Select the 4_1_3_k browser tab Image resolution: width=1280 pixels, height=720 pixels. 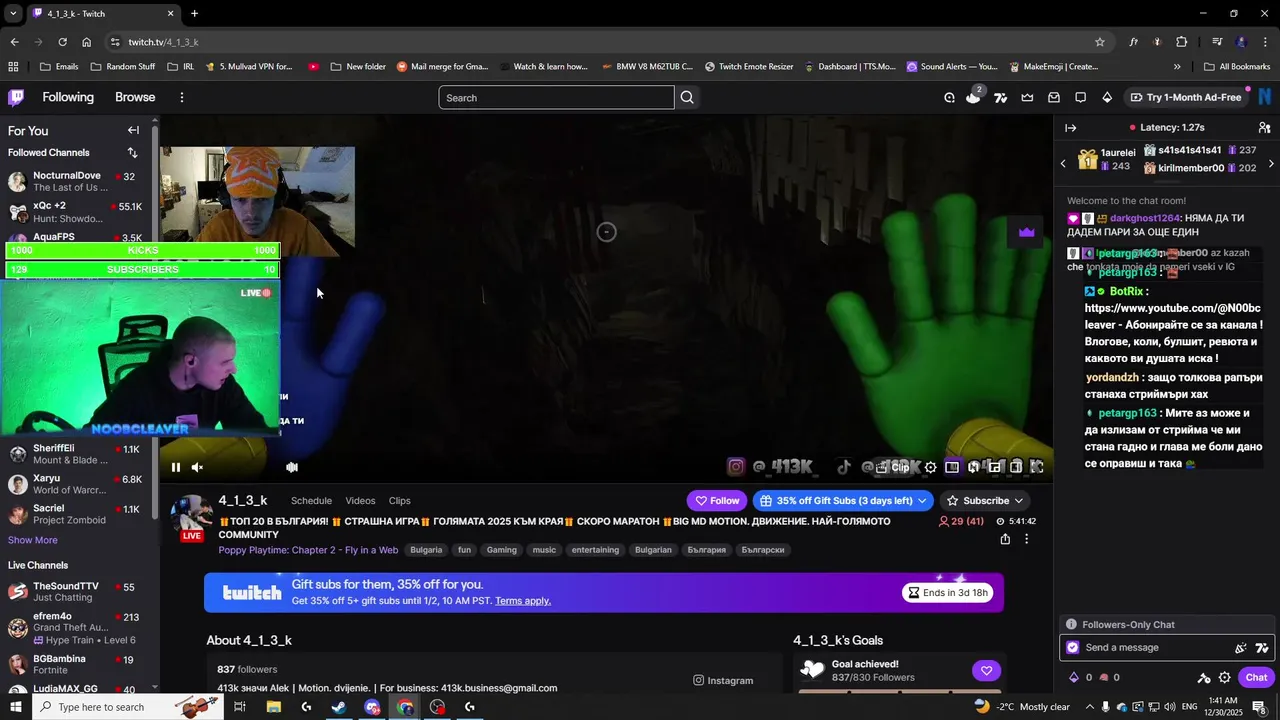click(x=103, y=14)
